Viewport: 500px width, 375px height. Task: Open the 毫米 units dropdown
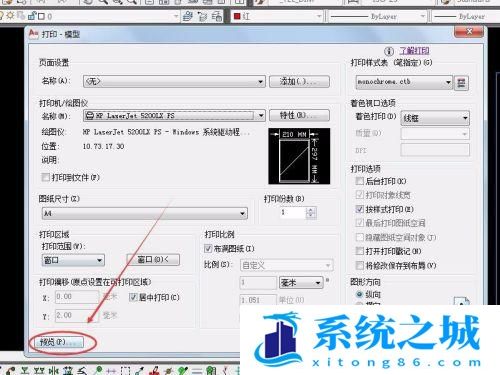tap(301, 283)
